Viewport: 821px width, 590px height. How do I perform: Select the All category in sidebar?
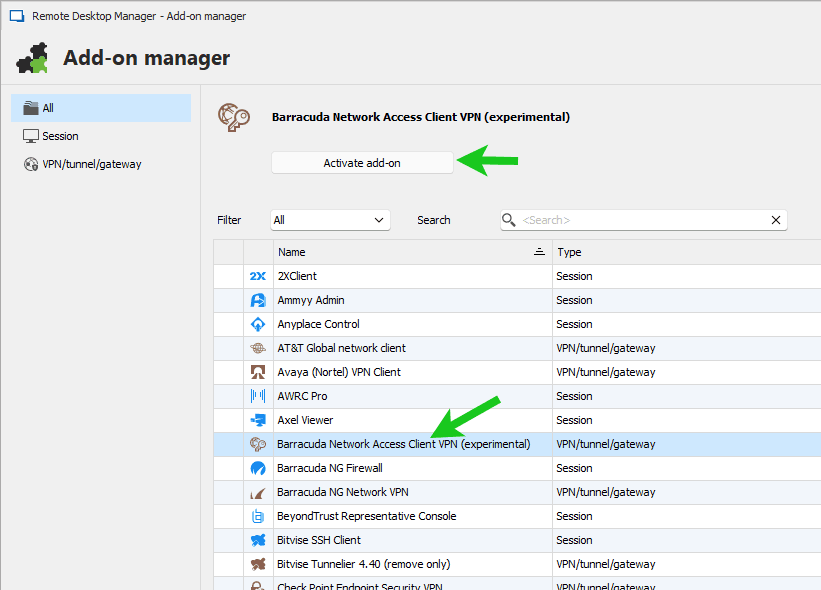click(100, 108)
